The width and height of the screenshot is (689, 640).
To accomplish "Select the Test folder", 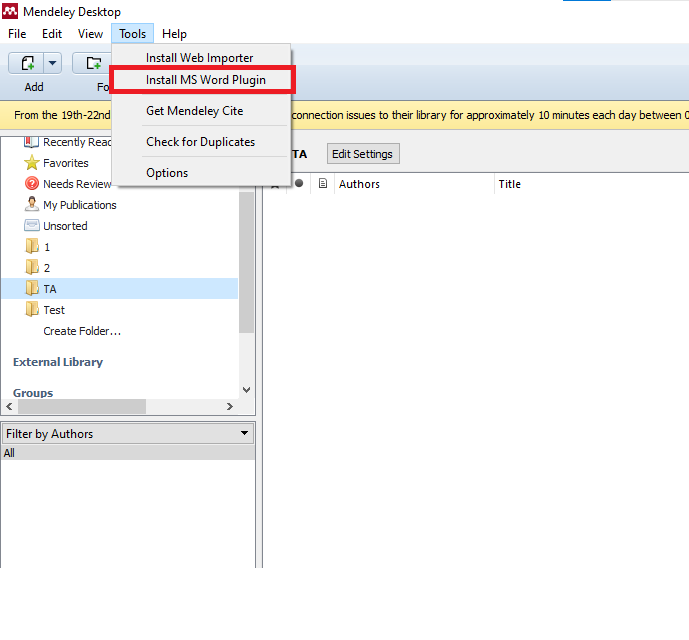I will tap(54, 310).
